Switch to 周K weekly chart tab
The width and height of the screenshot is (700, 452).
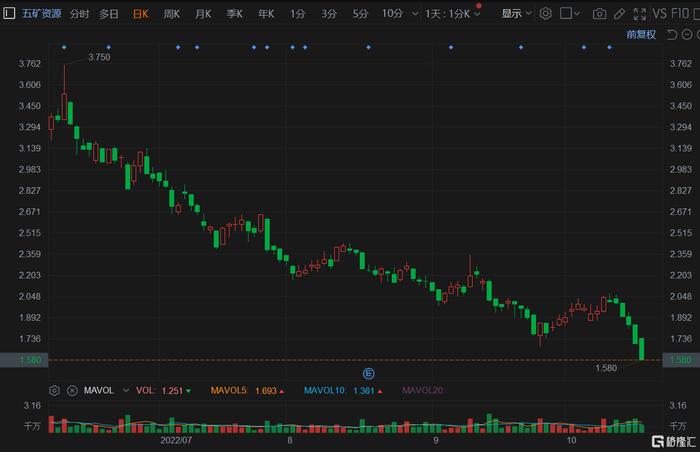click(x=171, y=14)
